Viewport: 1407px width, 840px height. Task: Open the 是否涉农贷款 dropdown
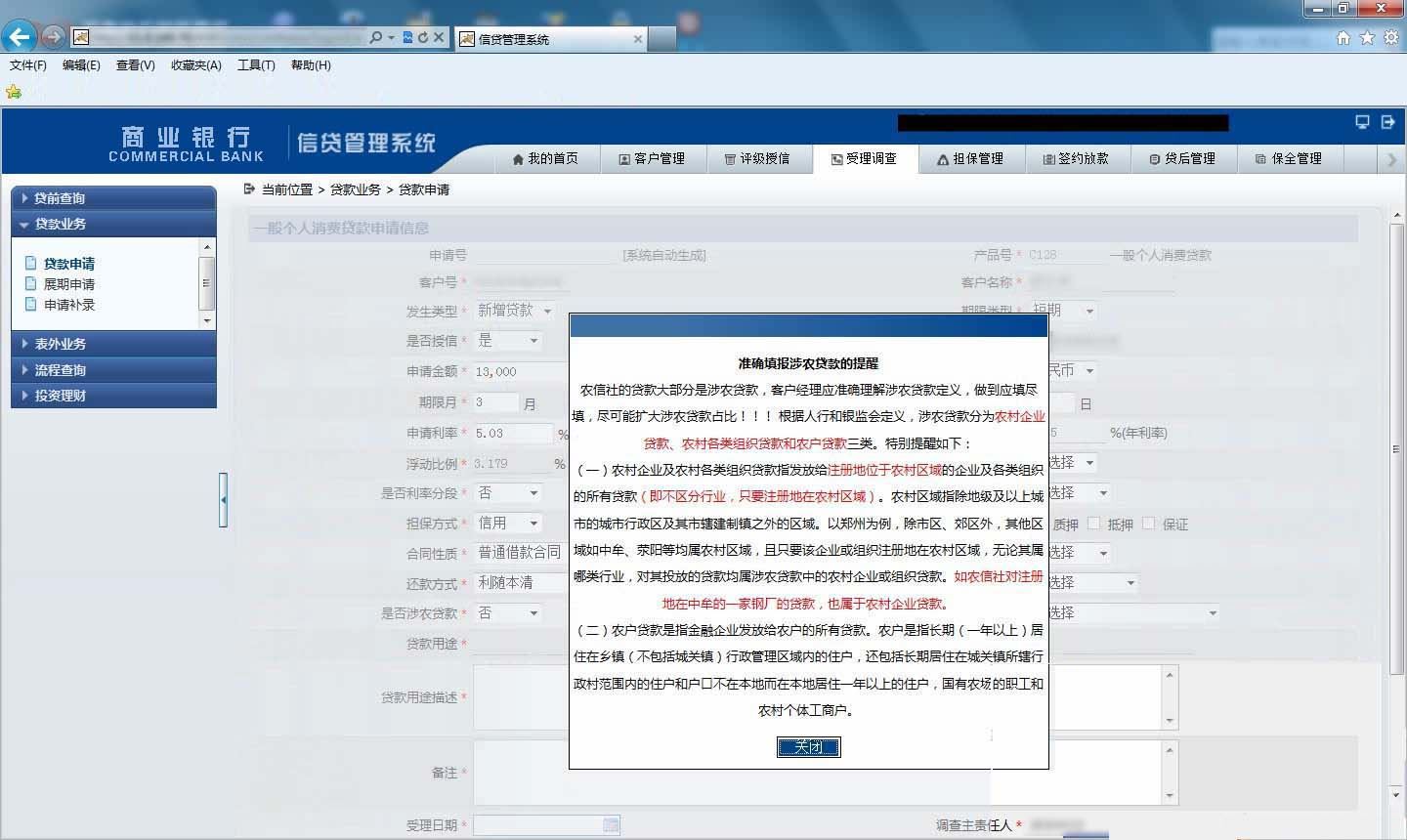coord(508,613)
